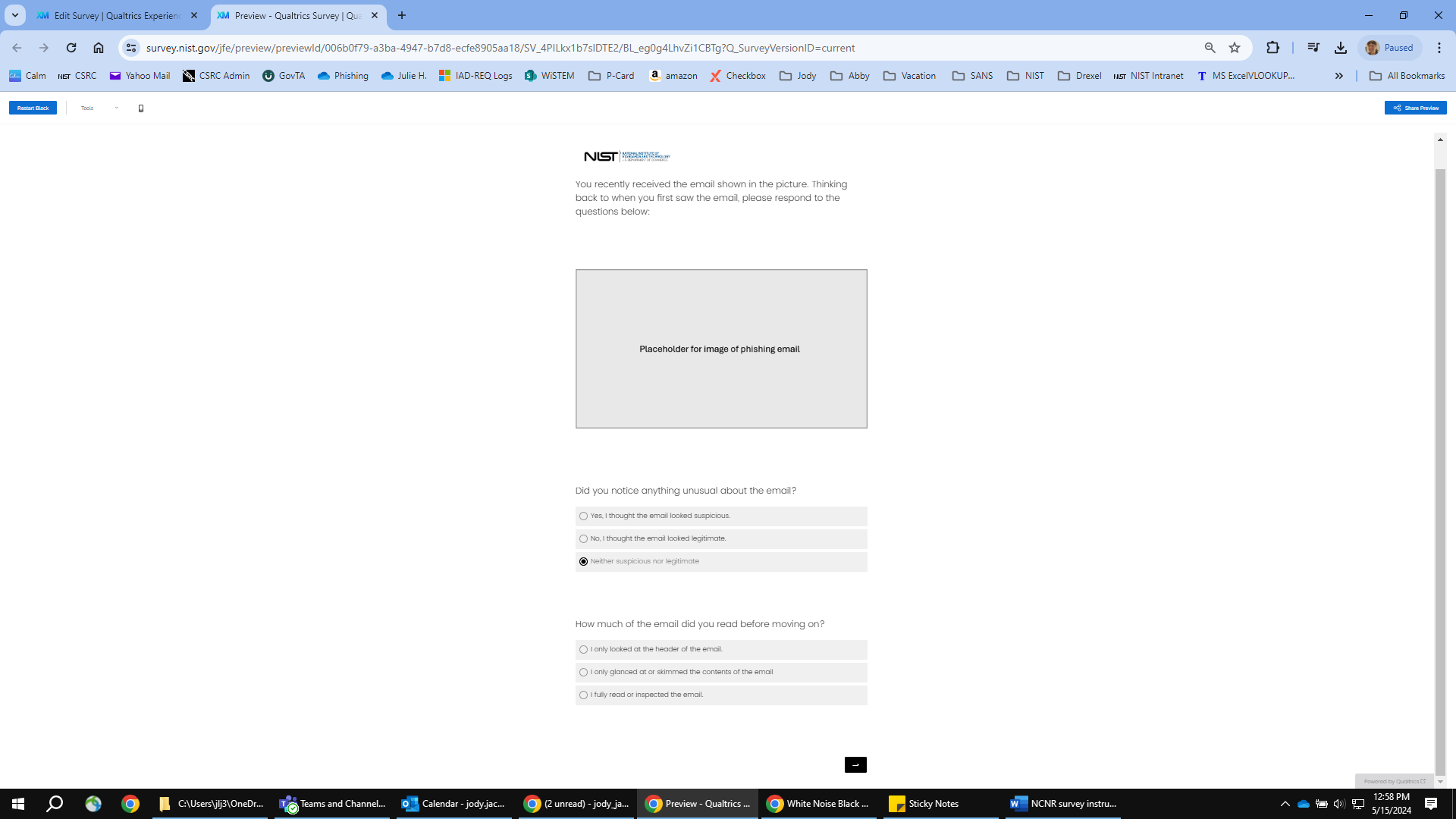The height and width of the screenshot is (819, 1456).
Task: Open Sticky Notes from taskbar
Action: point(925,804)
